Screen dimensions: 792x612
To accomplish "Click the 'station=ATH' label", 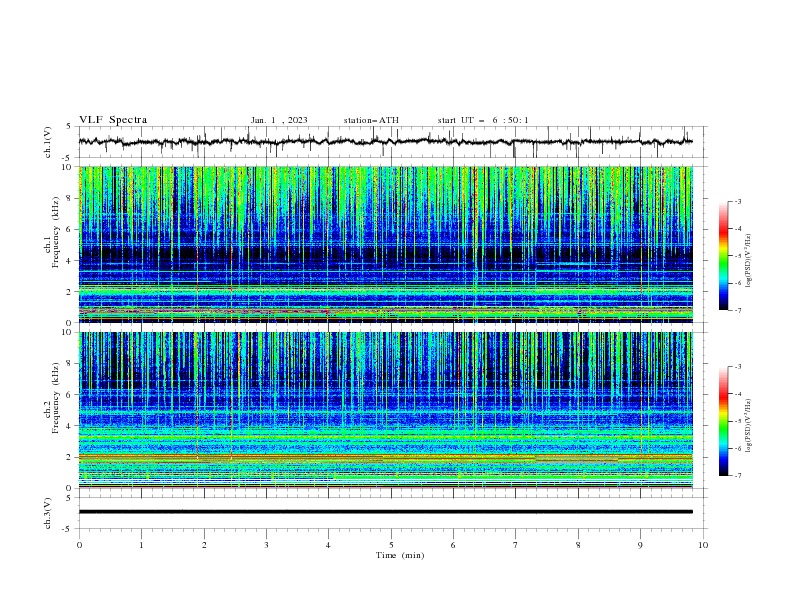I will point(371,120).
